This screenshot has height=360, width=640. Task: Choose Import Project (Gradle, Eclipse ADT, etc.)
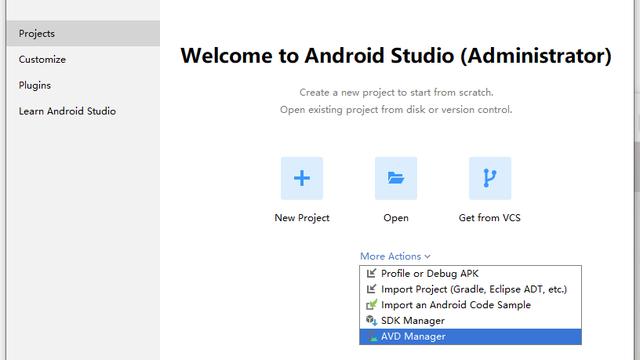470,289
